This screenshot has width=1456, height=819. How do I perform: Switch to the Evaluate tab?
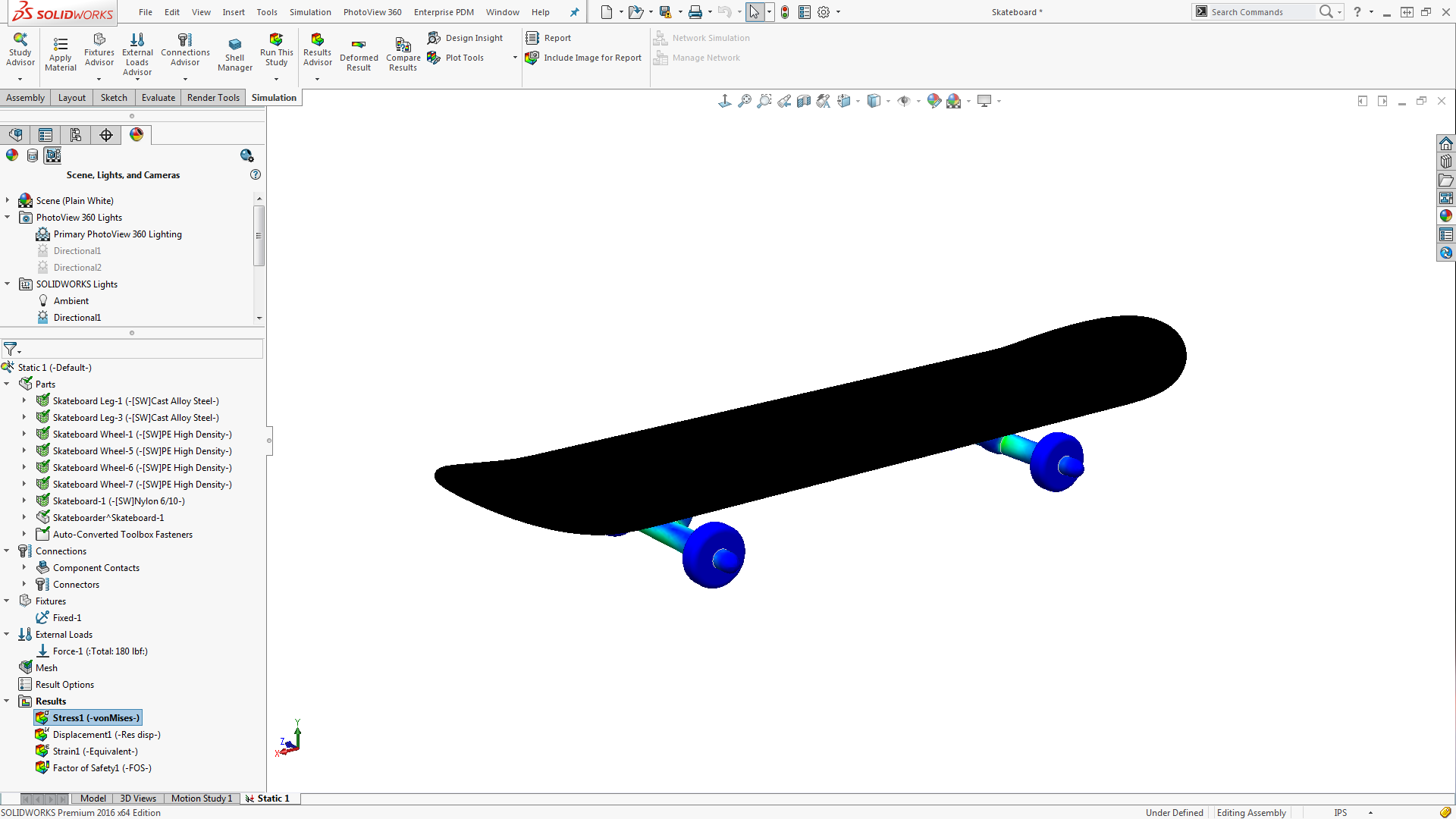(158, 98)
